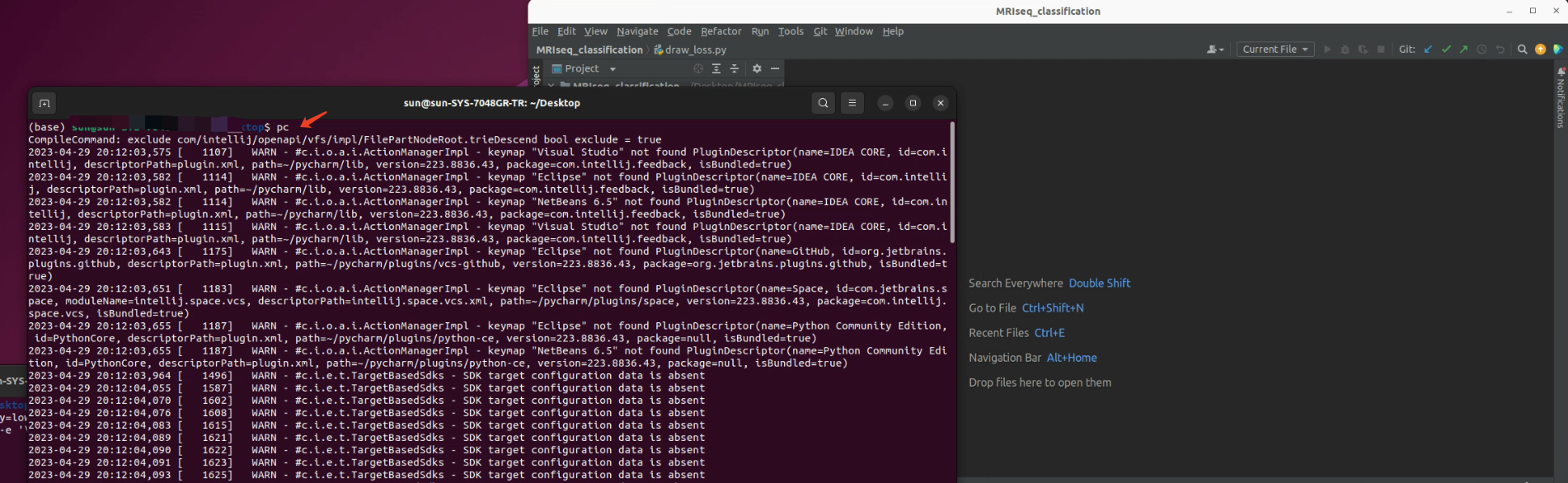Open the terminal hamburger menu
Image resolution: width=1568 pixels, height=483 pixels.
(852, 103)
